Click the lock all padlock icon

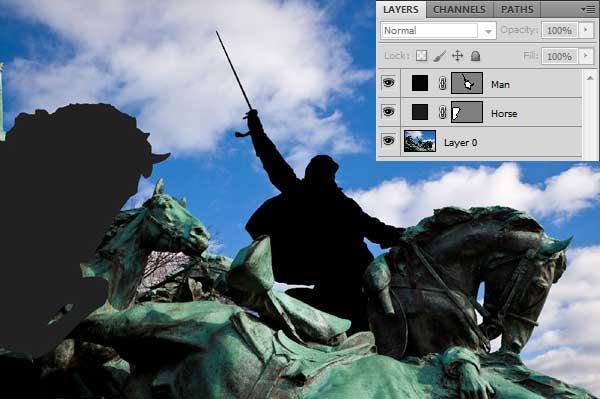point(475,56)
